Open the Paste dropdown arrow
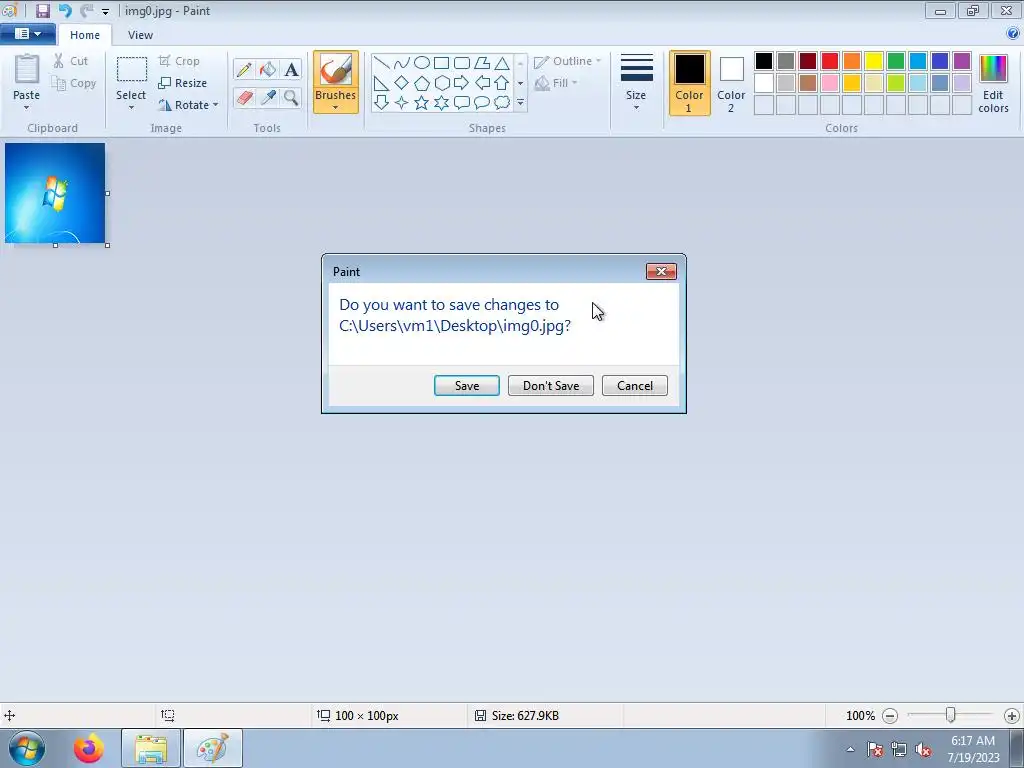 pyautogui.click(x=26, y=108)
